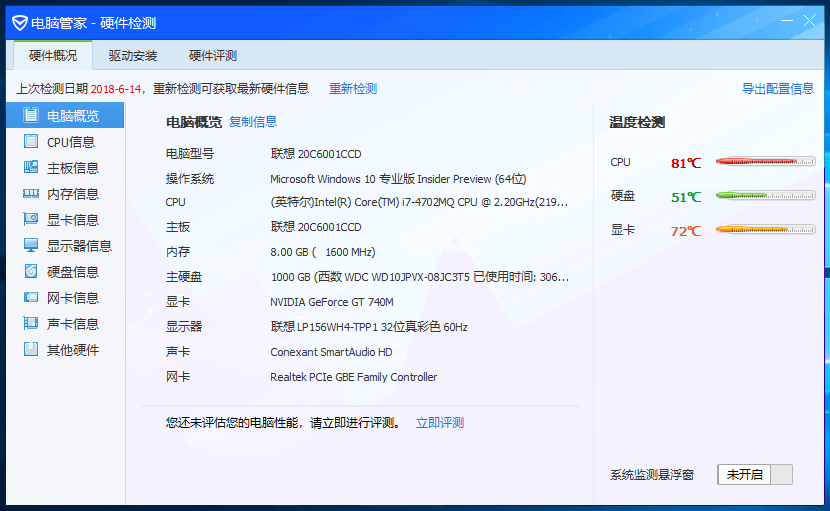This screenshot has width=830, height=511.
Task: Click the 立即评测 link
Action: (440, 423)
